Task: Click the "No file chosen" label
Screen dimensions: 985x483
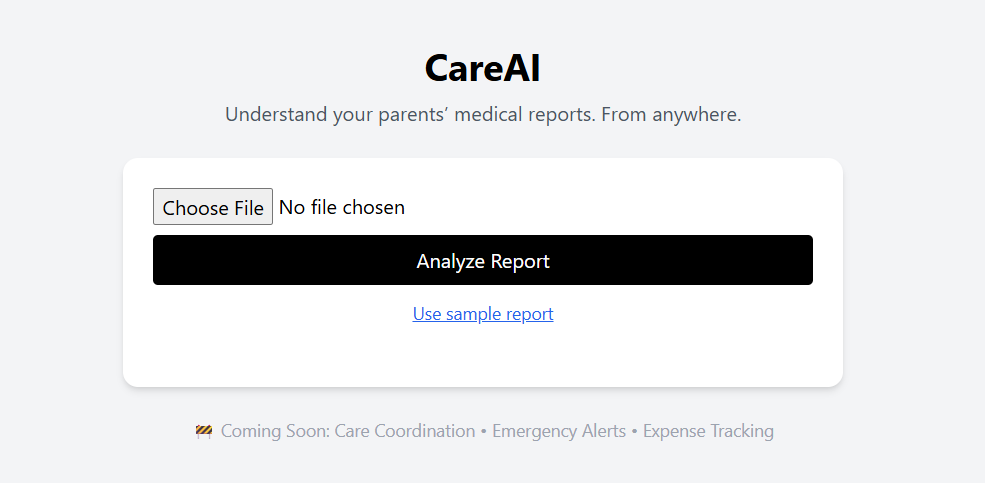Action: tap(342, 208)
